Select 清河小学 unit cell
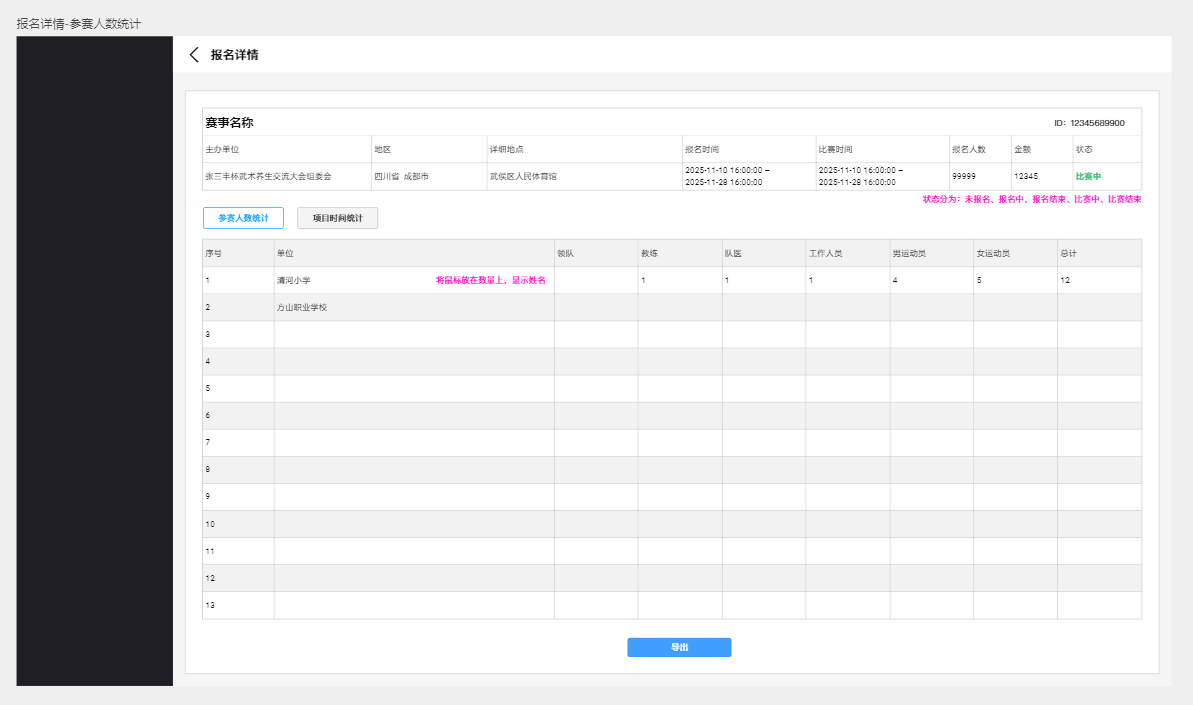 coord(294,281)
